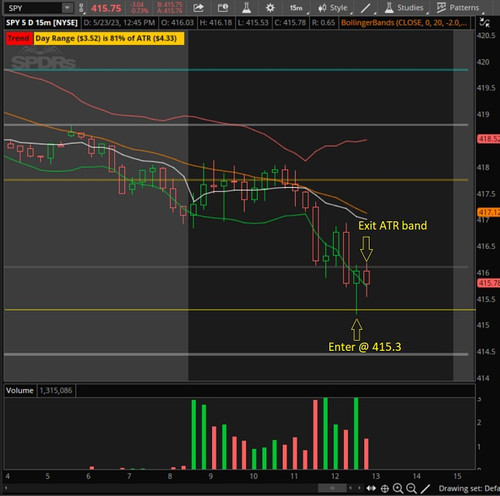
Task: Click the net change -3.04 text
Action: click(138, 5)
